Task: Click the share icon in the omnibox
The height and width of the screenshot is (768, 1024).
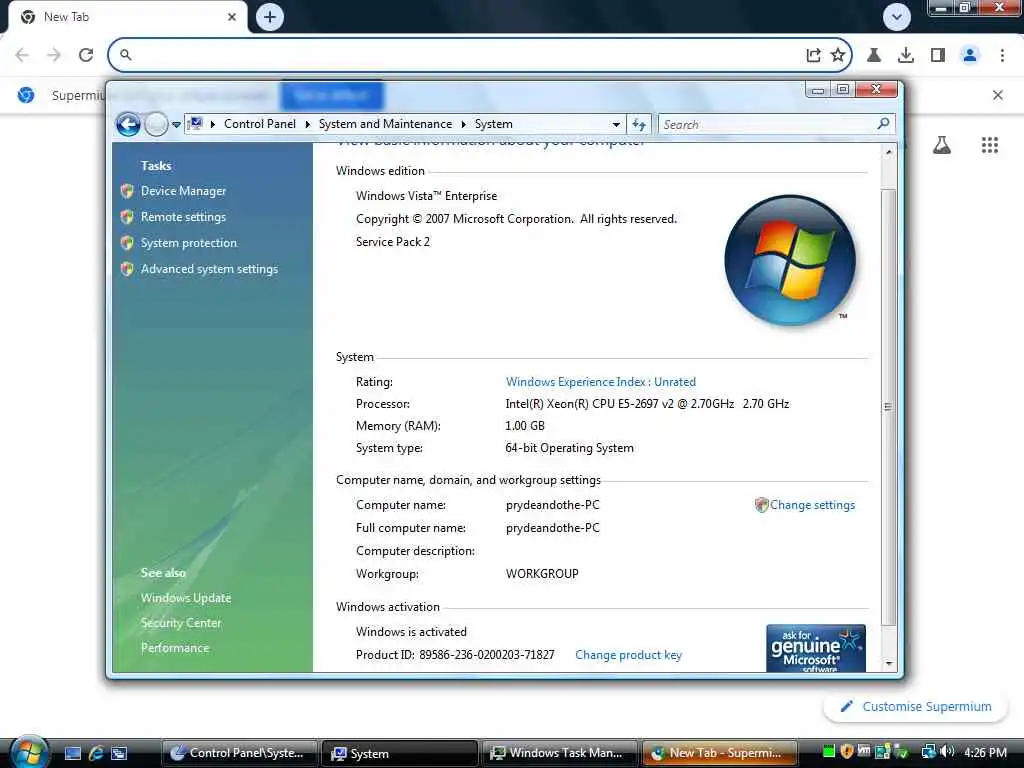Action: tap(813, 55)
